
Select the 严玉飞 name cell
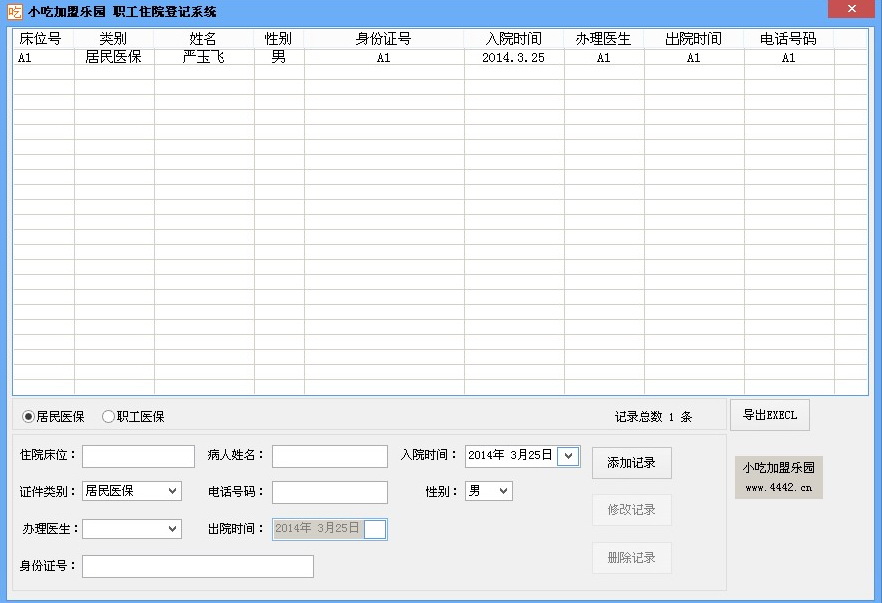(204, 57)
